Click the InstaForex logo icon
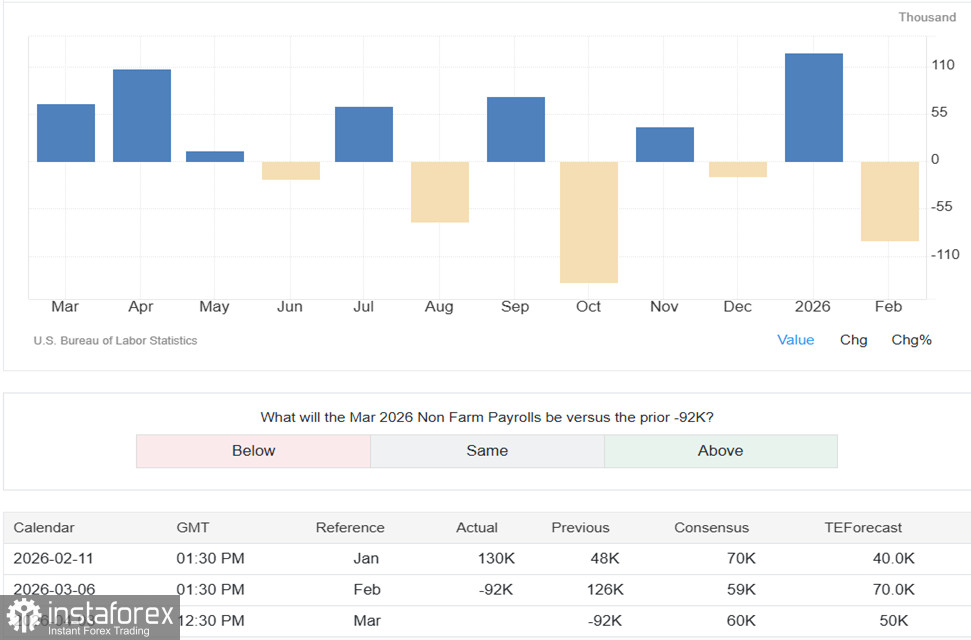Screen dimensions: 971x640 (x=24, y=617)
